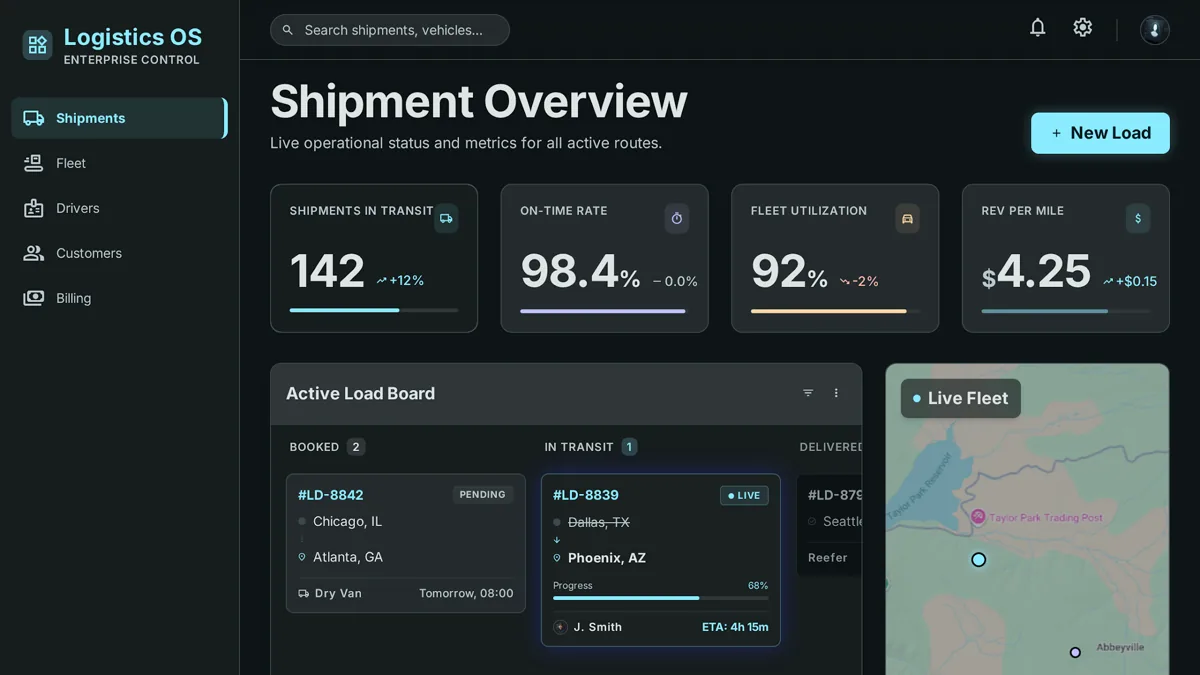Click the plus icon on New Load
This screenshot has height=675, width=1200.
(1056, 133)
